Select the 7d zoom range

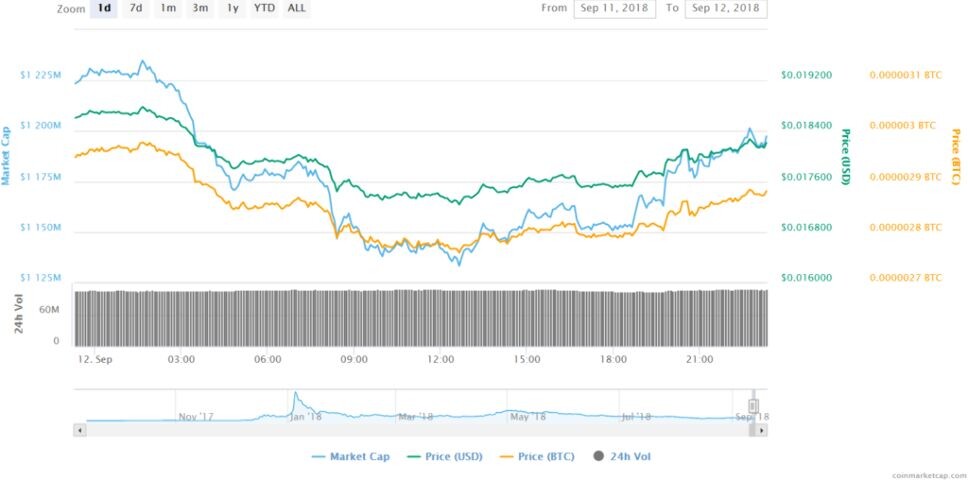click(136, 9)
